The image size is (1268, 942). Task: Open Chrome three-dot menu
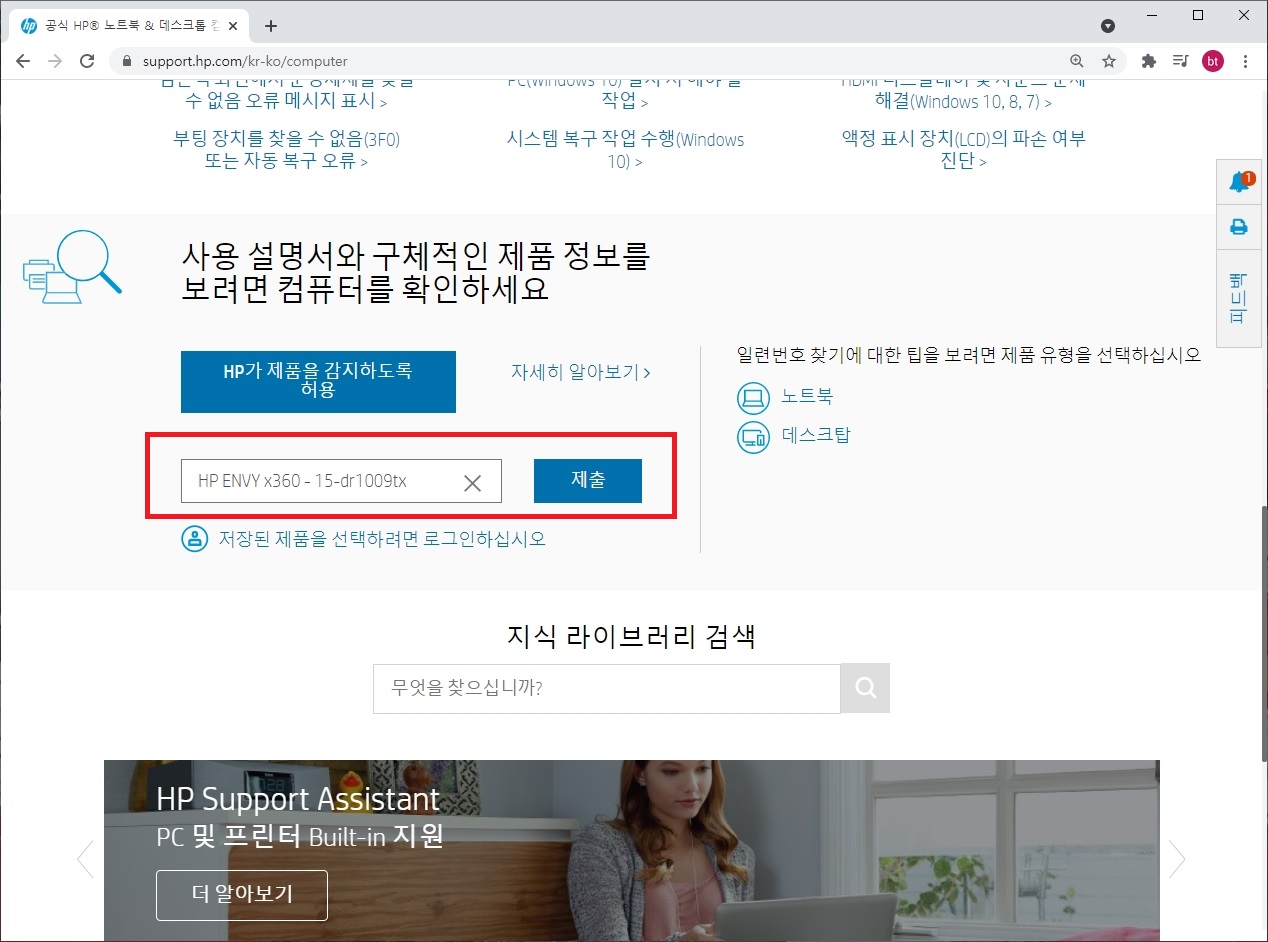click(1245, 61)
